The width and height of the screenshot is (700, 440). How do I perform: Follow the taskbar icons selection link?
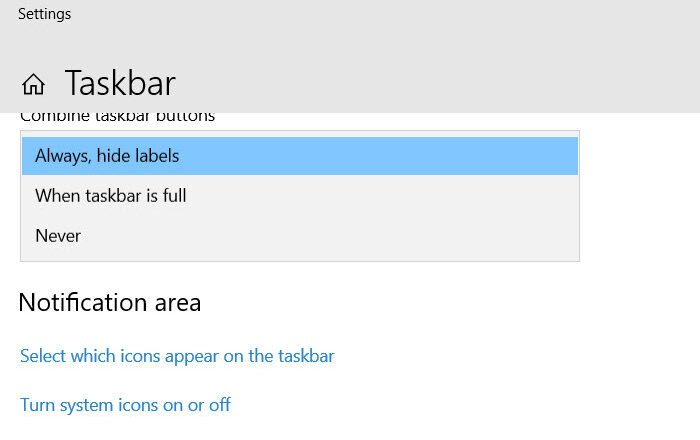tap(177, 356)
